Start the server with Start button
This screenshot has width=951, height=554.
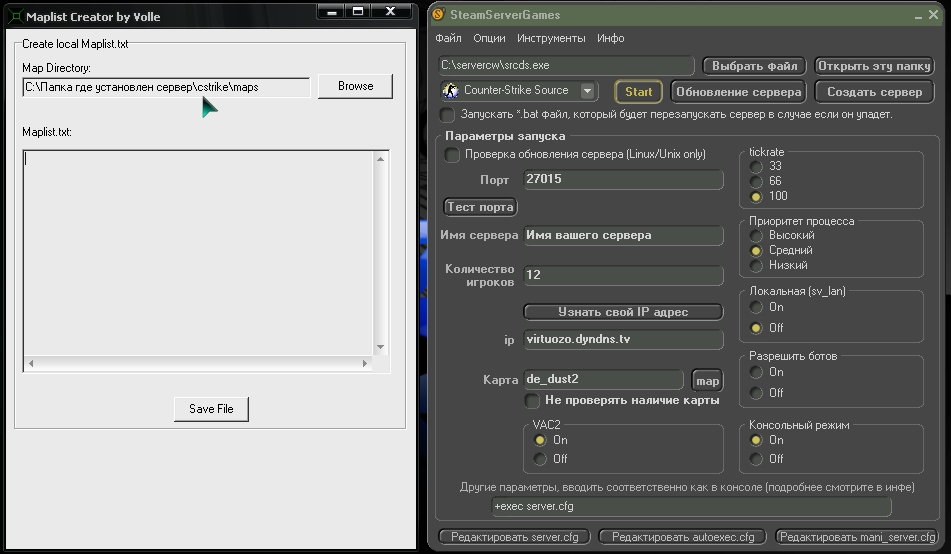(x=638, y=92)
